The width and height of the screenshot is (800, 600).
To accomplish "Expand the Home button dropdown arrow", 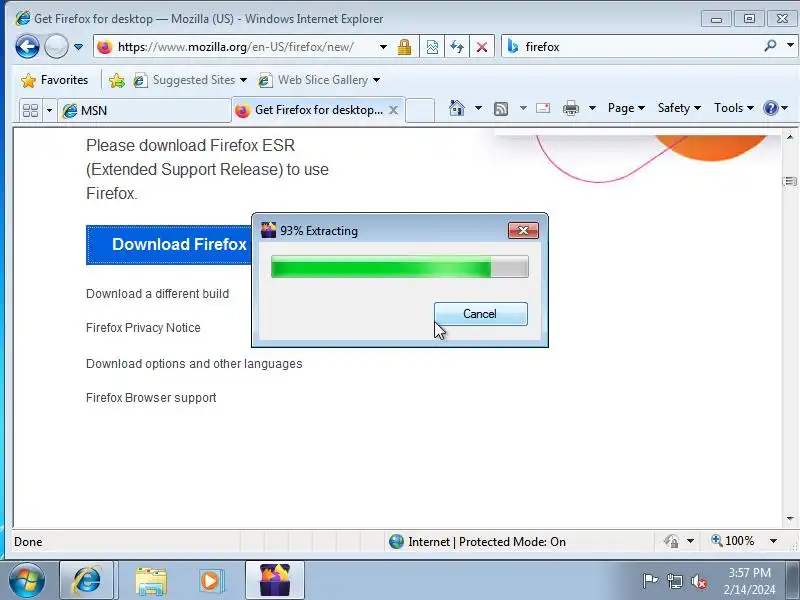I will click(478, 108).
